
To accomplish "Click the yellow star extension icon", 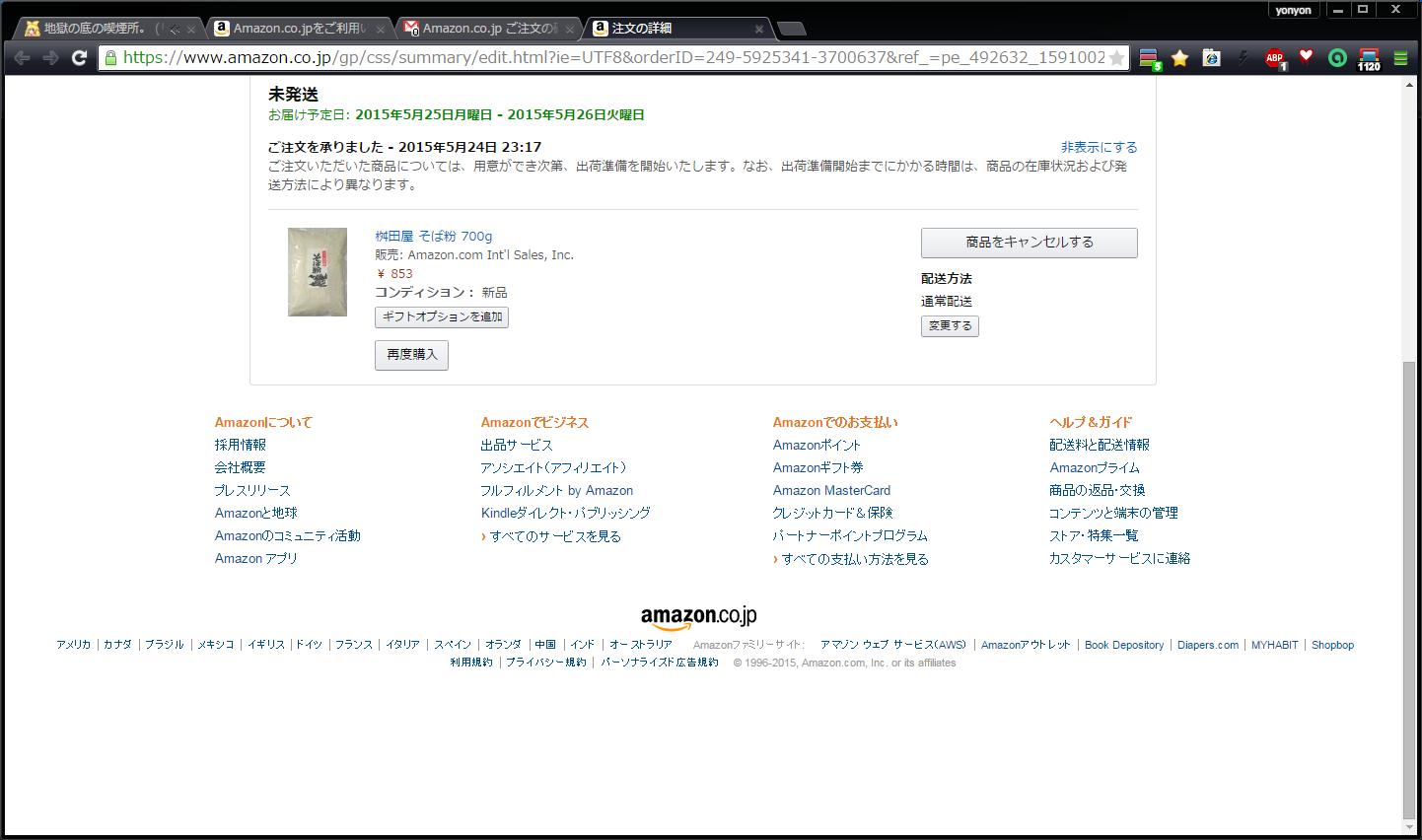I will click(1179, 58).
